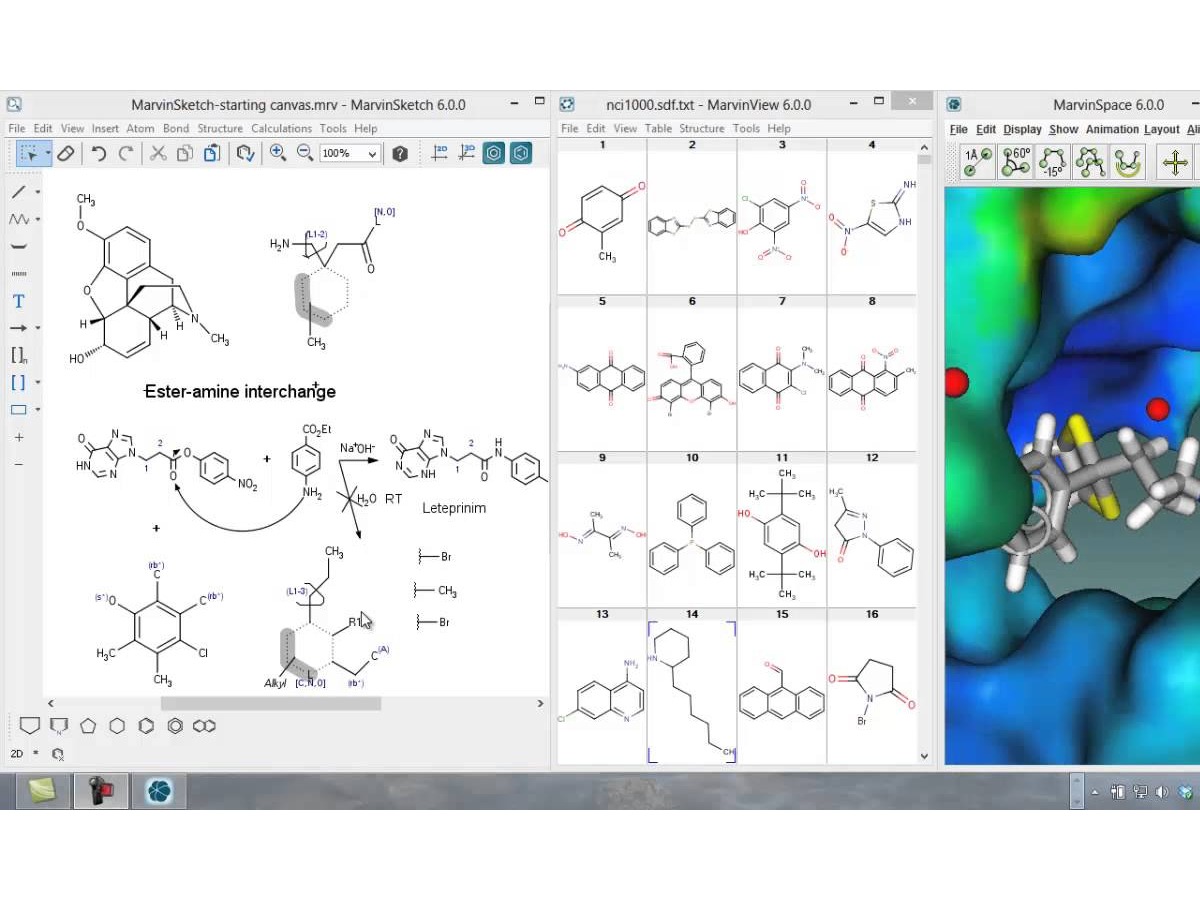Click the Help question mark button
Screen dimensions: 1200x900
400,153
